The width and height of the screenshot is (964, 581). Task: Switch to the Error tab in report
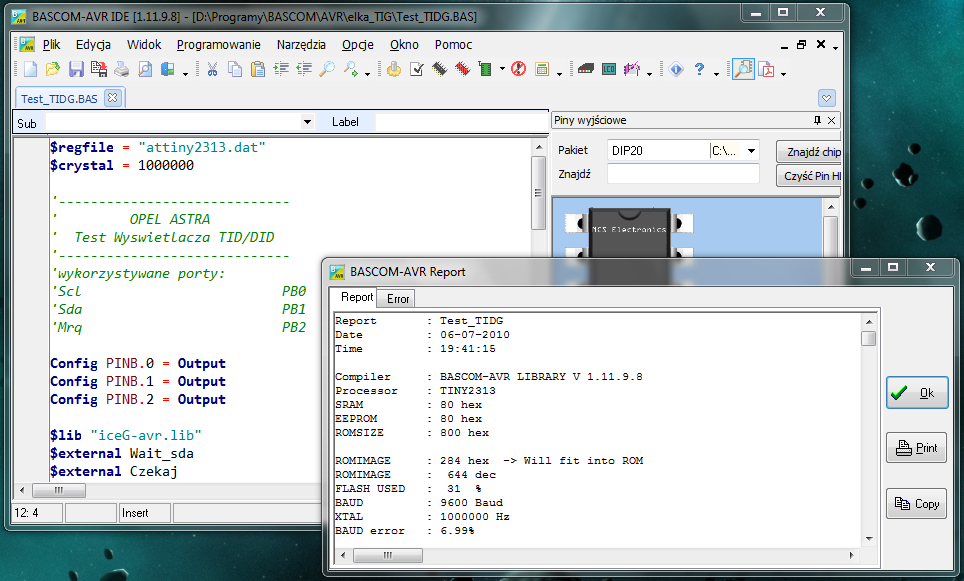pyautogui.click(x=398, y=298)
